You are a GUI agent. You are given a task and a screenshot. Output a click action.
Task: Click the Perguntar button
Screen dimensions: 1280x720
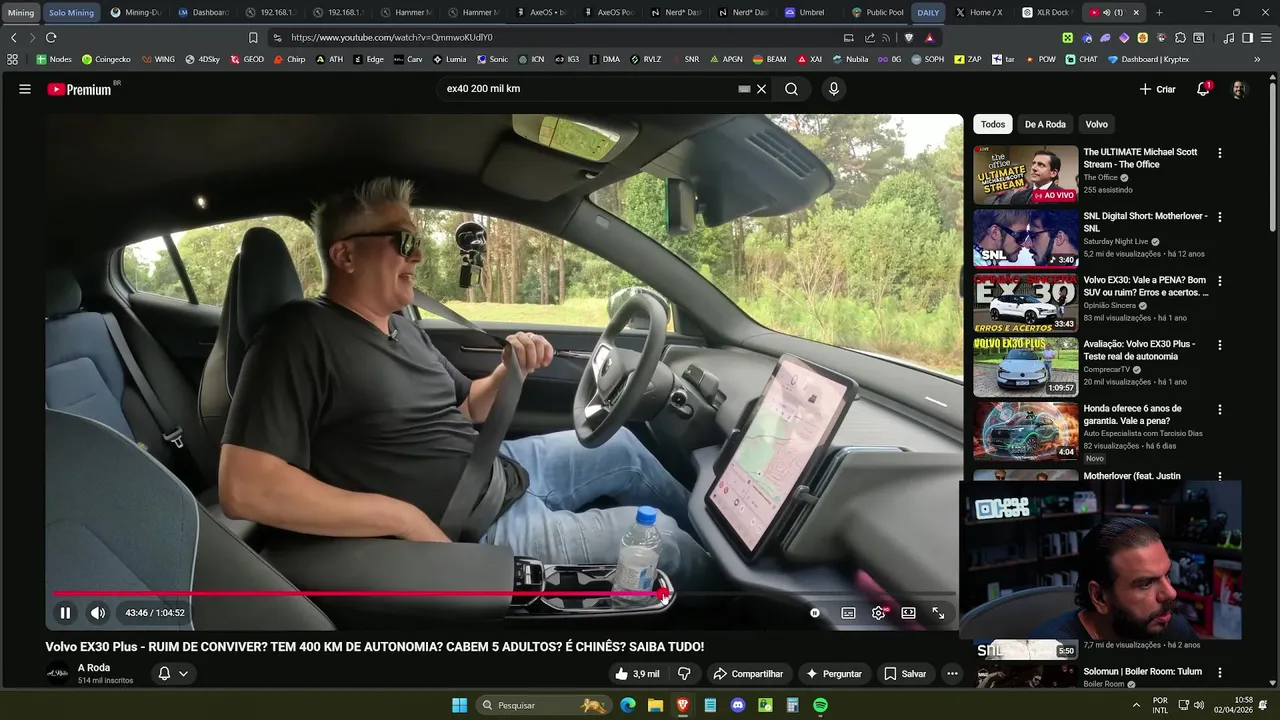[x=833, y=674]
